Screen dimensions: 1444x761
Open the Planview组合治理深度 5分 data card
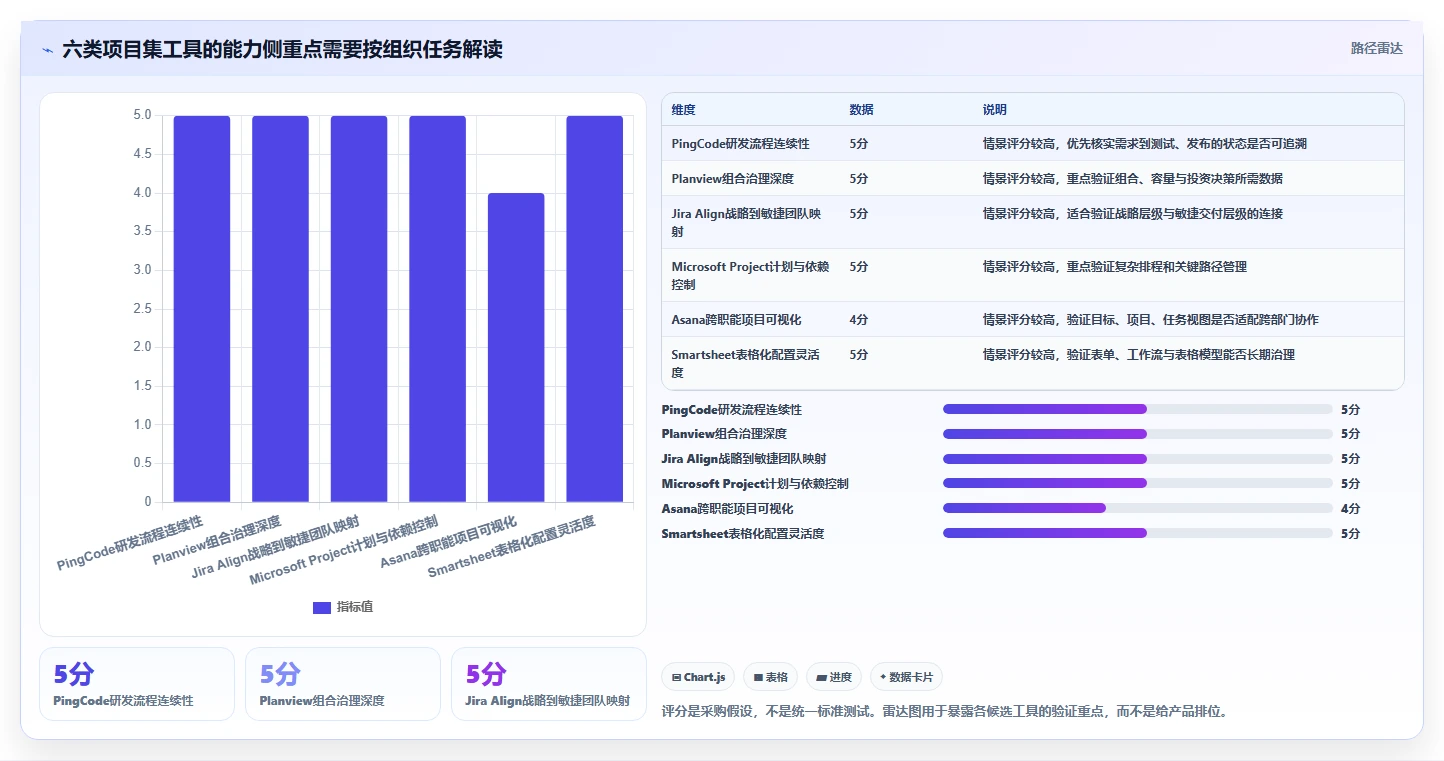343,684
